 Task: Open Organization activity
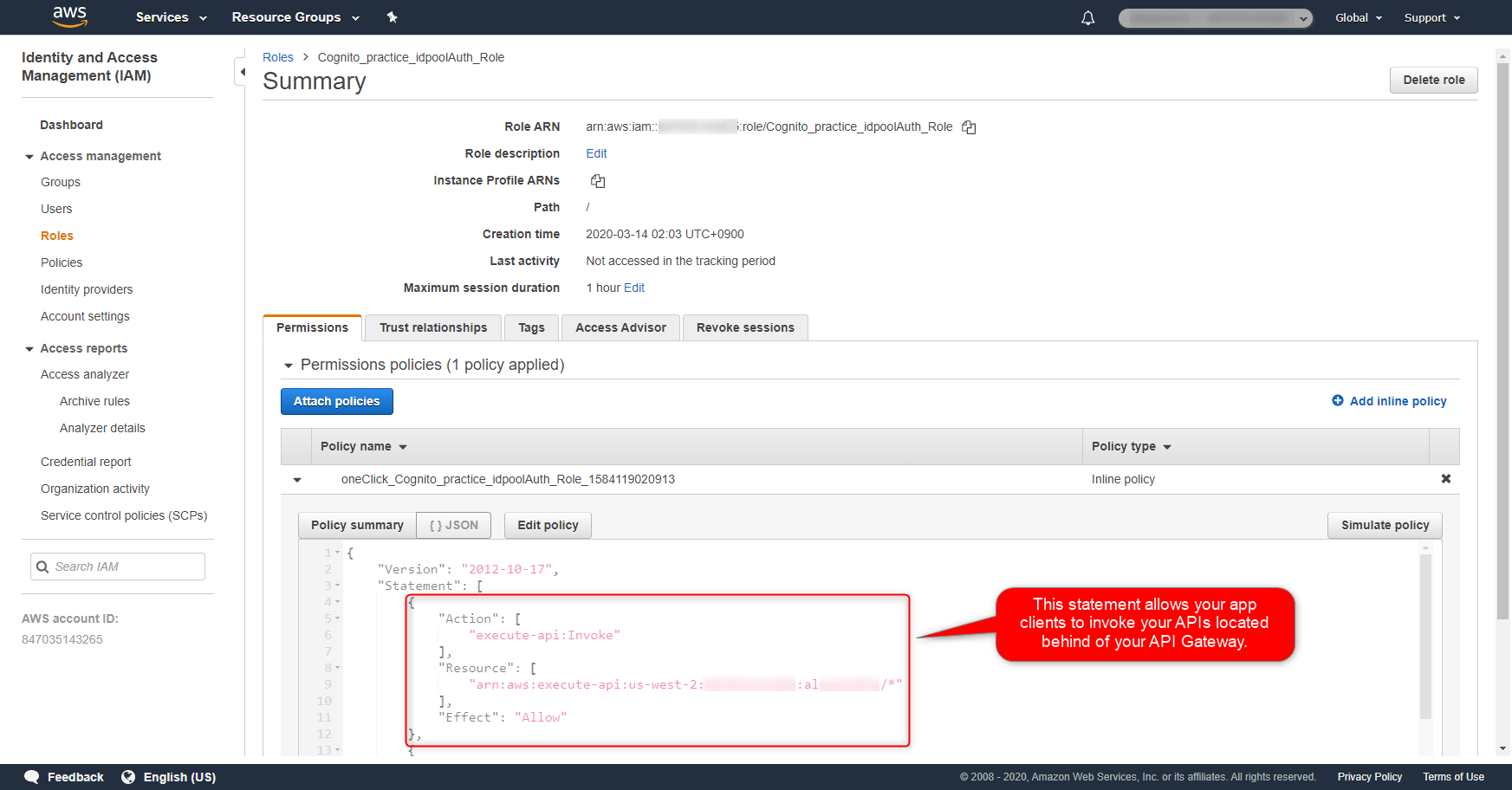point(95,489)
